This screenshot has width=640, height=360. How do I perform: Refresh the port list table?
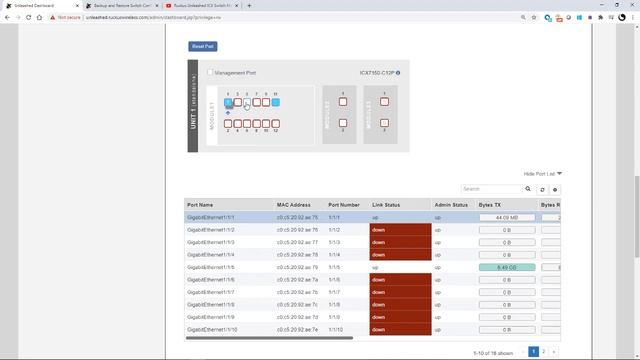(542, 190)
